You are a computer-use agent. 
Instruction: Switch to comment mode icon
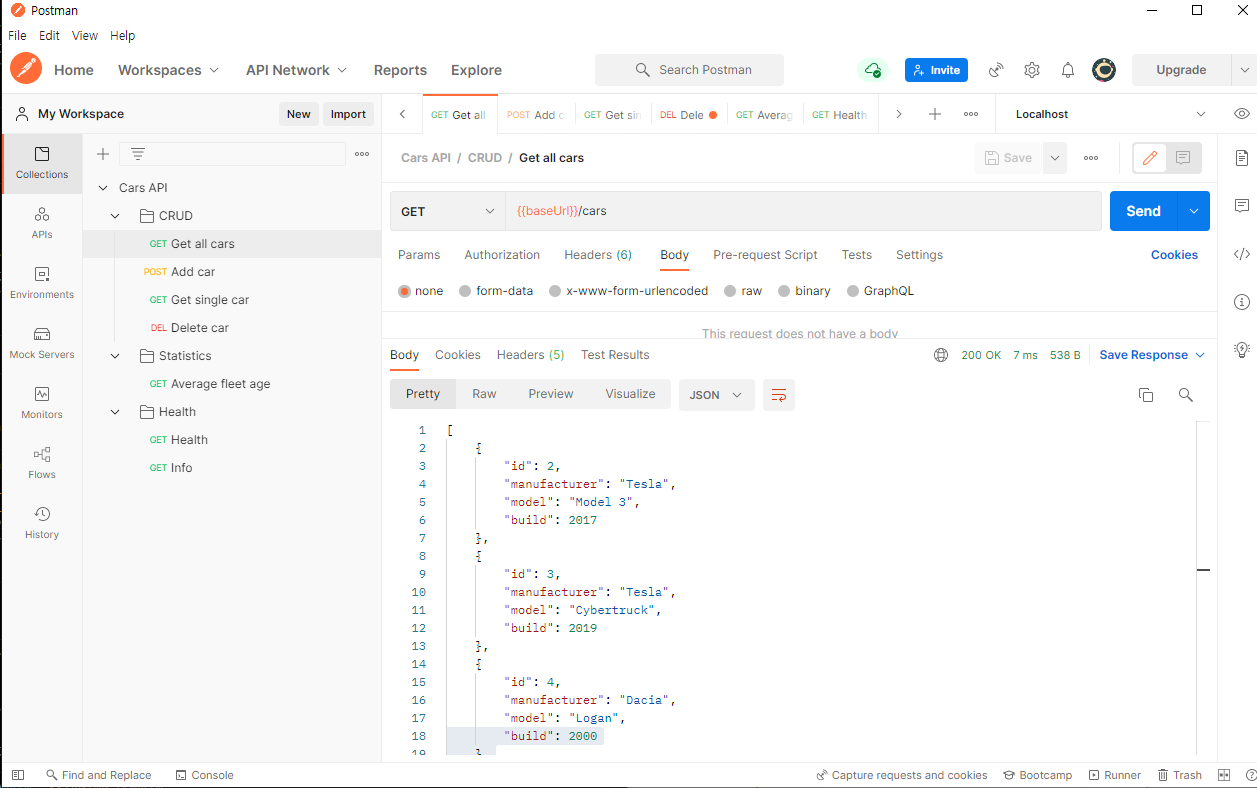click(1183, 158)
